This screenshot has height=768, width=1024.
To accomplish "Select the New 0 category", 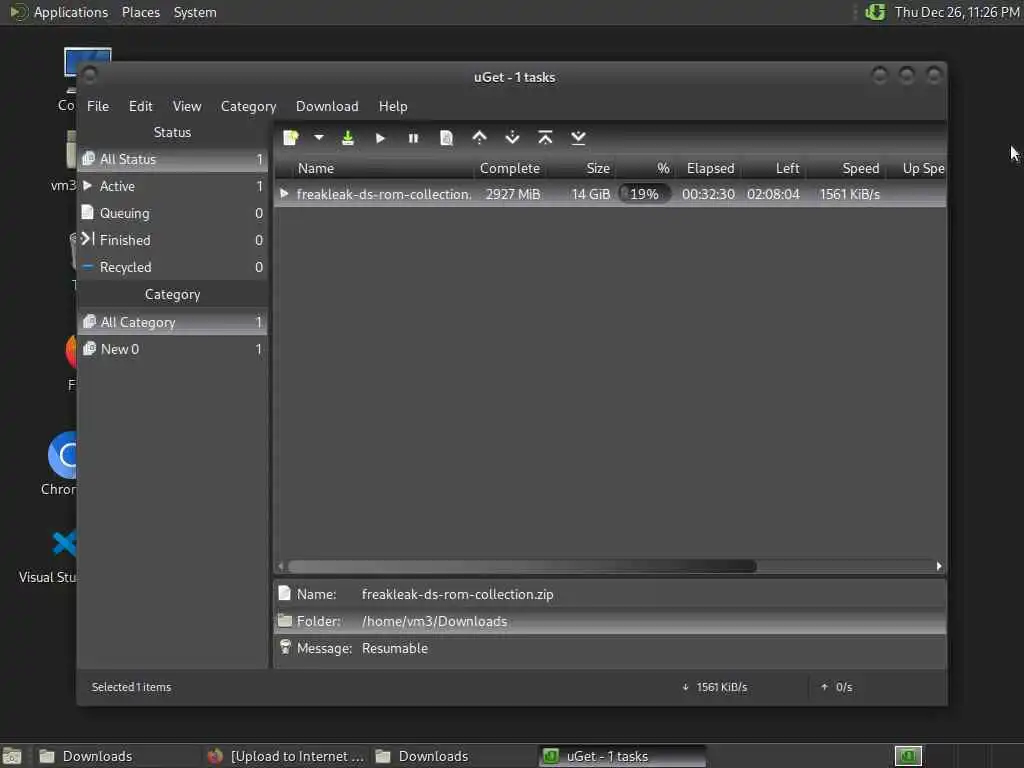I will tap(172, 349).
